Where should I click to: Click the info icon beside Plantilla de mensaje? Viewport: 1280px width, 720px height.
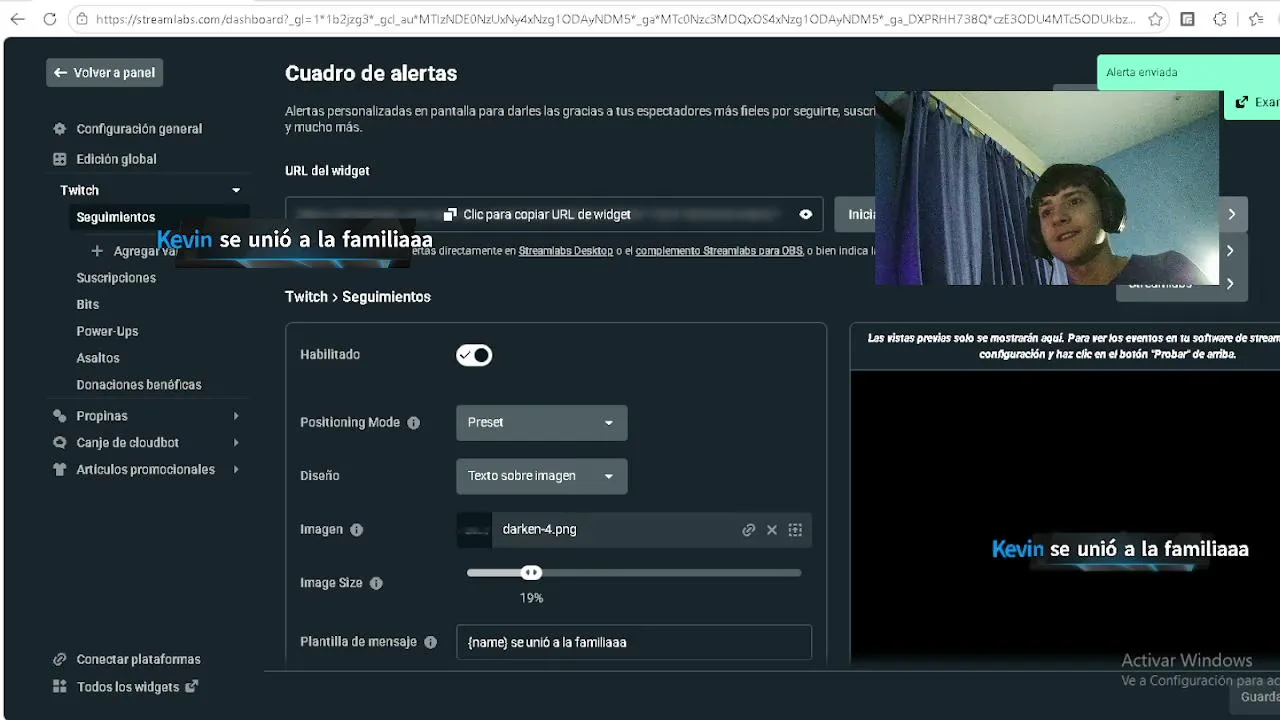[x=430, y=642]
